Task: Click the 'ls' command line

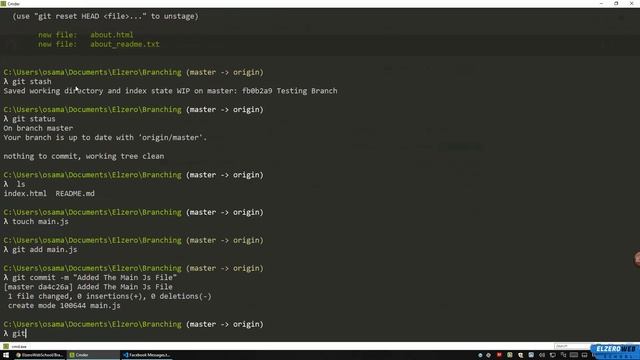Action: [x=14, y=184]
